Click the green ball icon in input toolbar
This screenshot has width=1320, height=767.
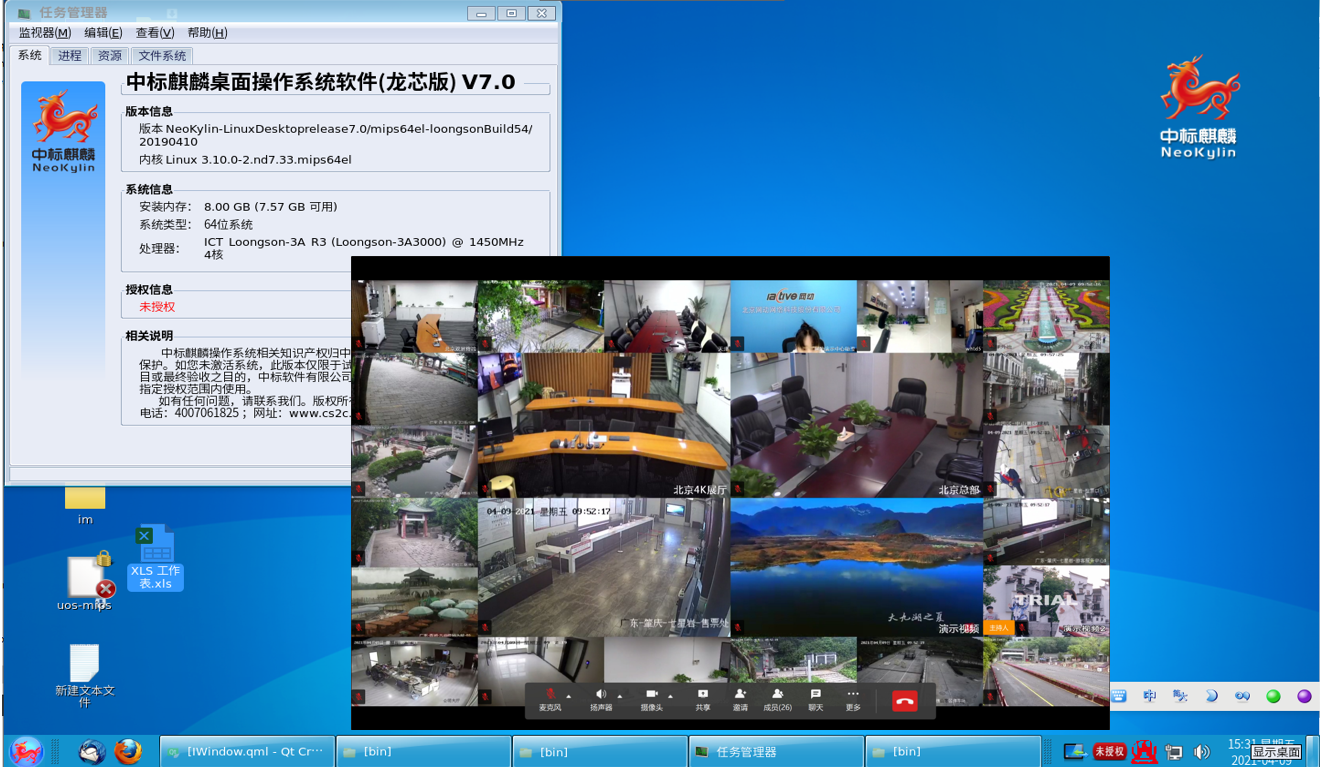tap(1273, 696)
